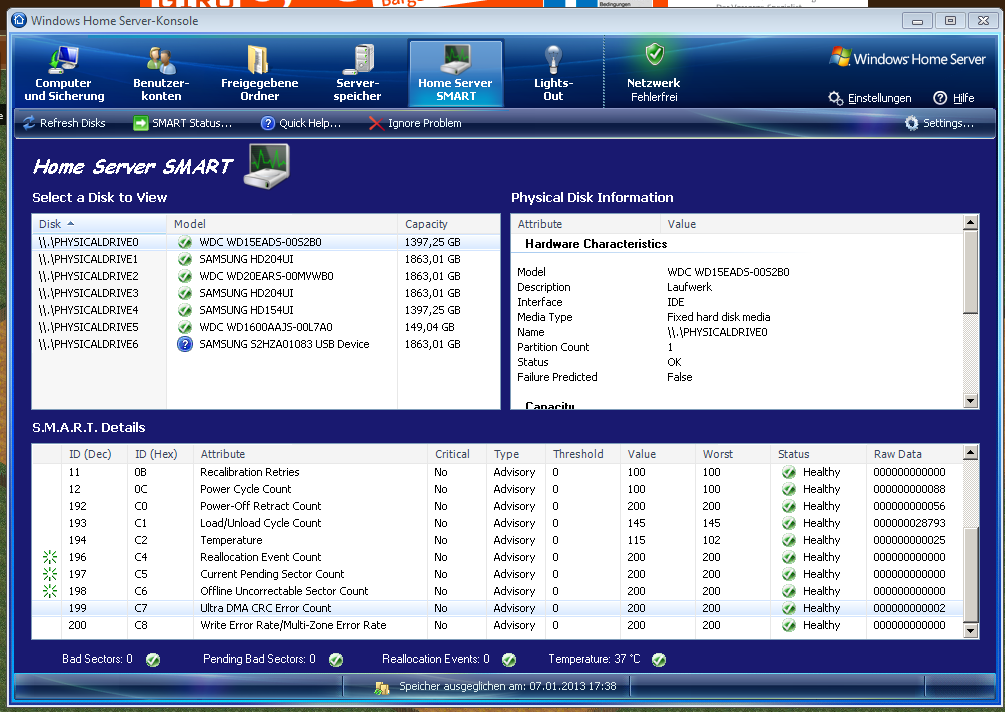Click the Netzwerk Fehlerfrei status shield
Screen dimensions: 1005x712
(x=654, y=55)
